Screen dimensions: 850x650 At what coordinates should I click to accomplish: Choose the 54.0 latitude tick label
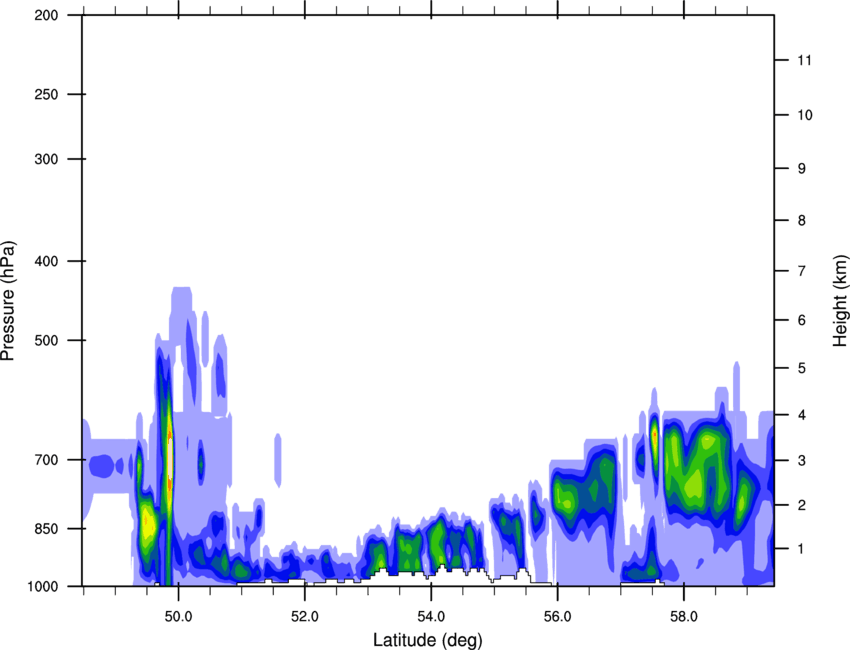[x=431, y=612]
